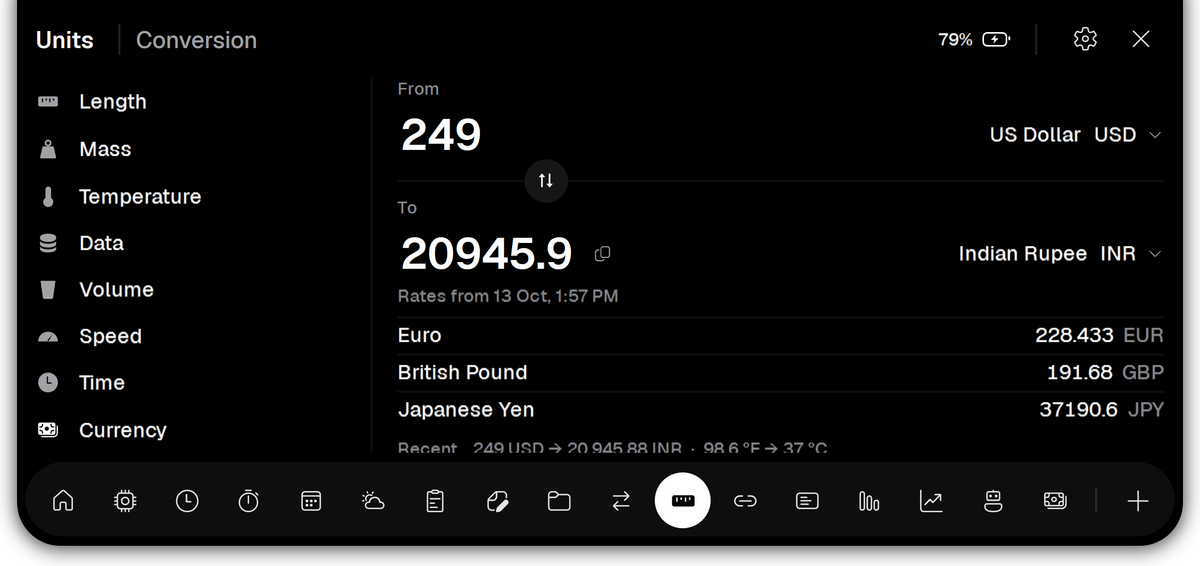
Task: Click the 37190.6 JPY value
Action: click(1101, 410)
